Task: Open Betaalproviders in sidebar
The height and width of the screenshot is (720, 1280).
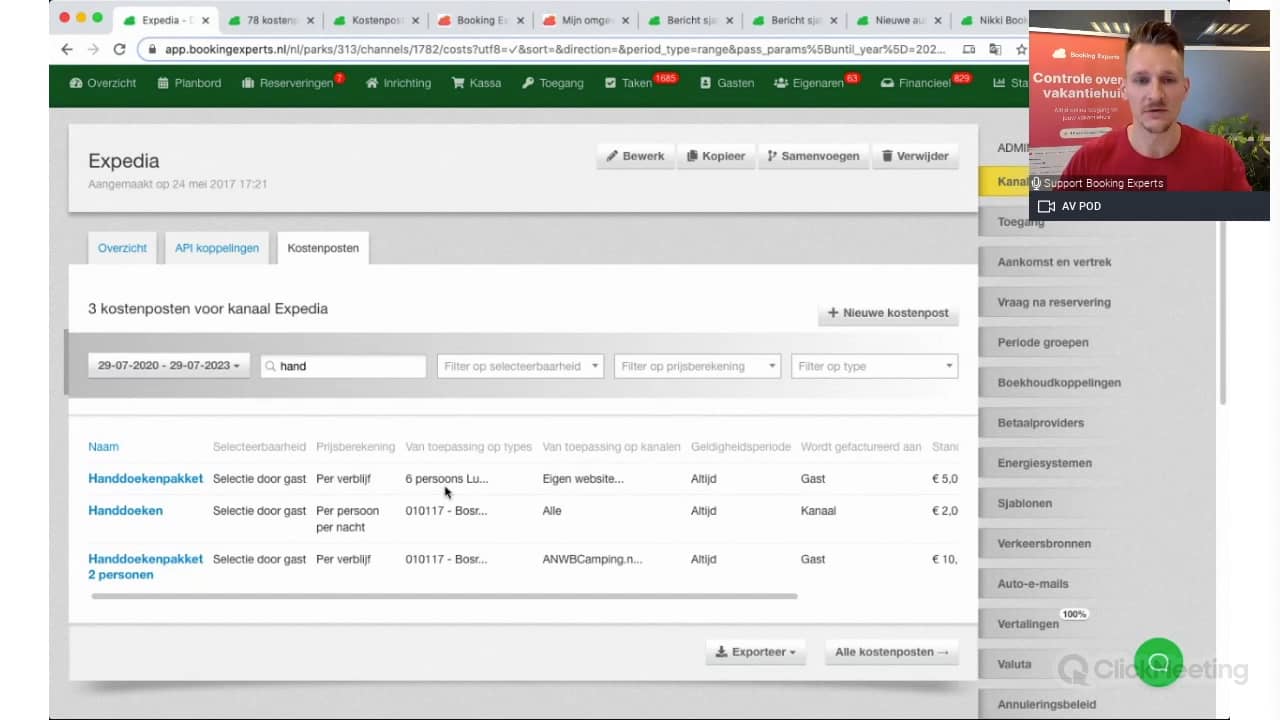Action: (1041, 423)
